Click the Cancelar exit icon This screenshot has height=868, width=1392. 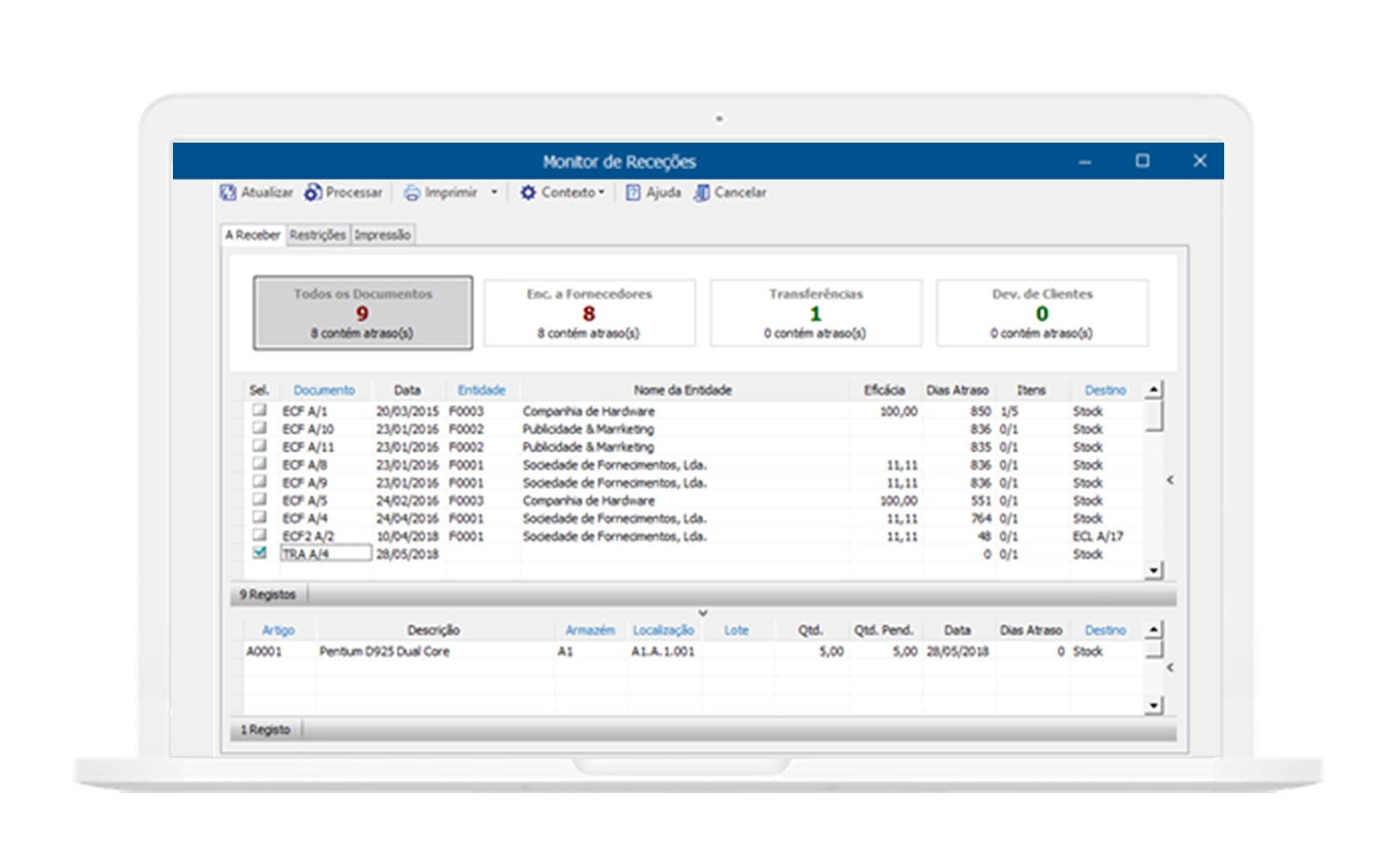point(702,192)
